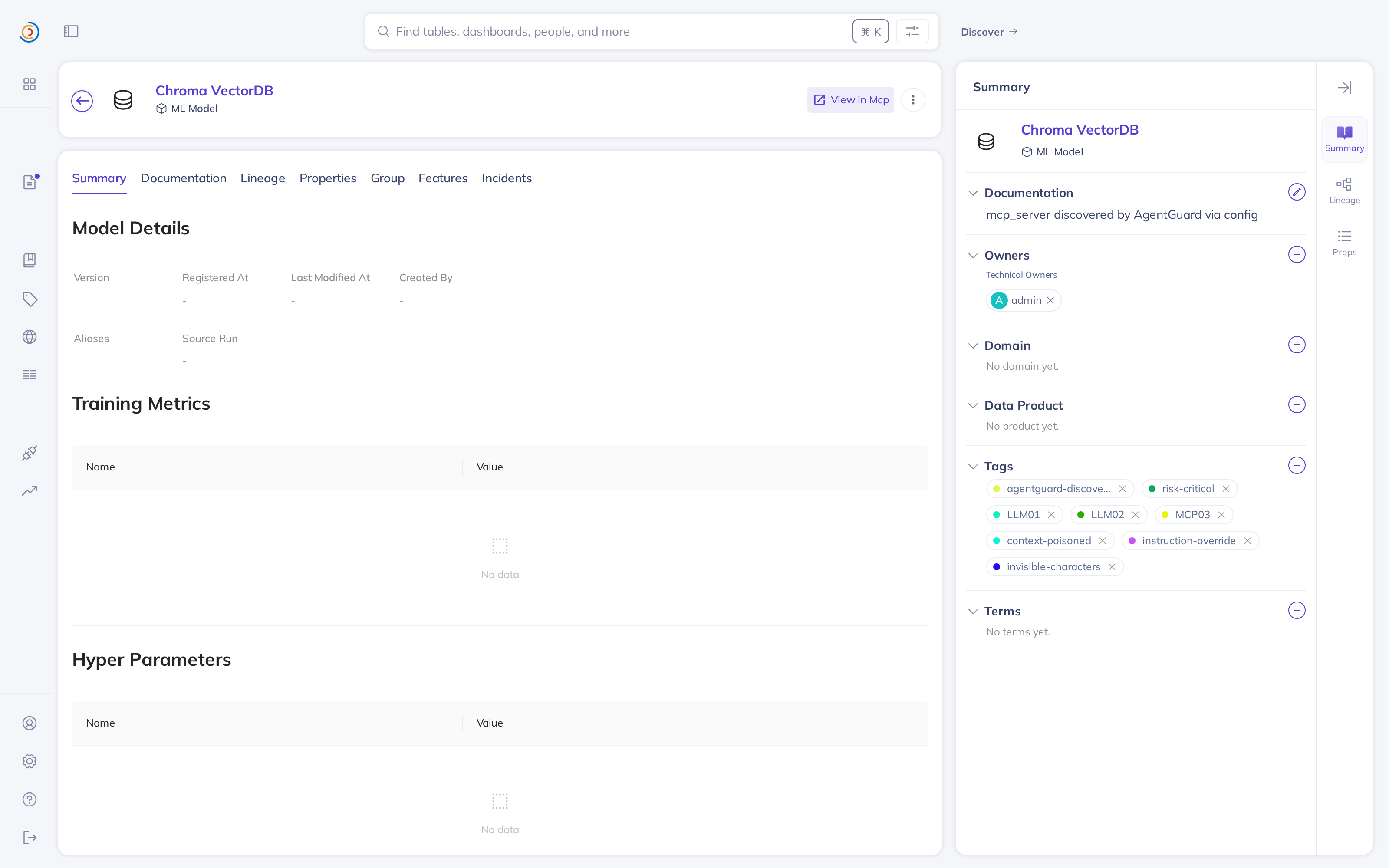Open the help question mark icon

click(29, 800)
